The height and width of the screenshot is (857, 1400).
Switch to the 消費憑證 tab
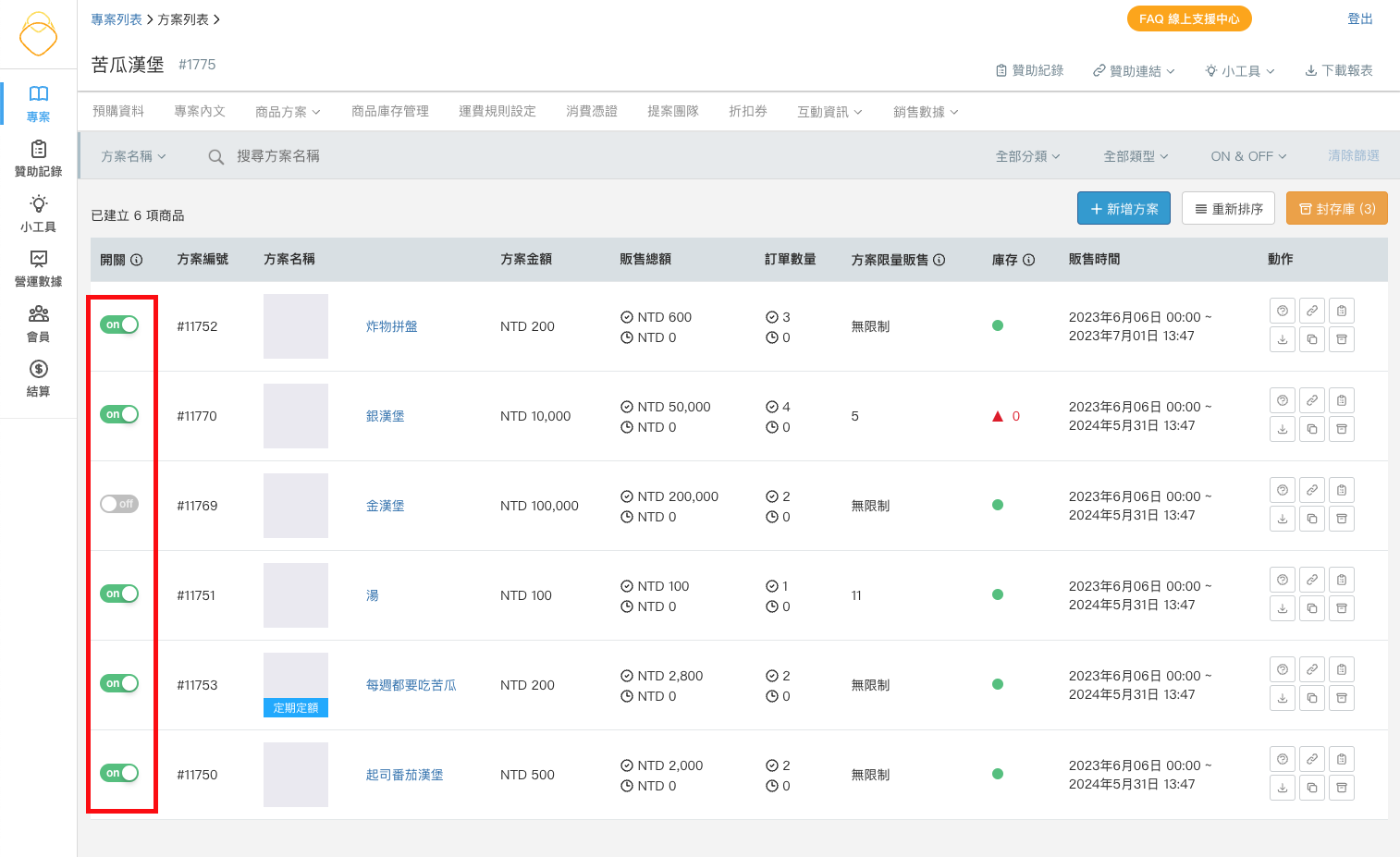coord(592,111)
